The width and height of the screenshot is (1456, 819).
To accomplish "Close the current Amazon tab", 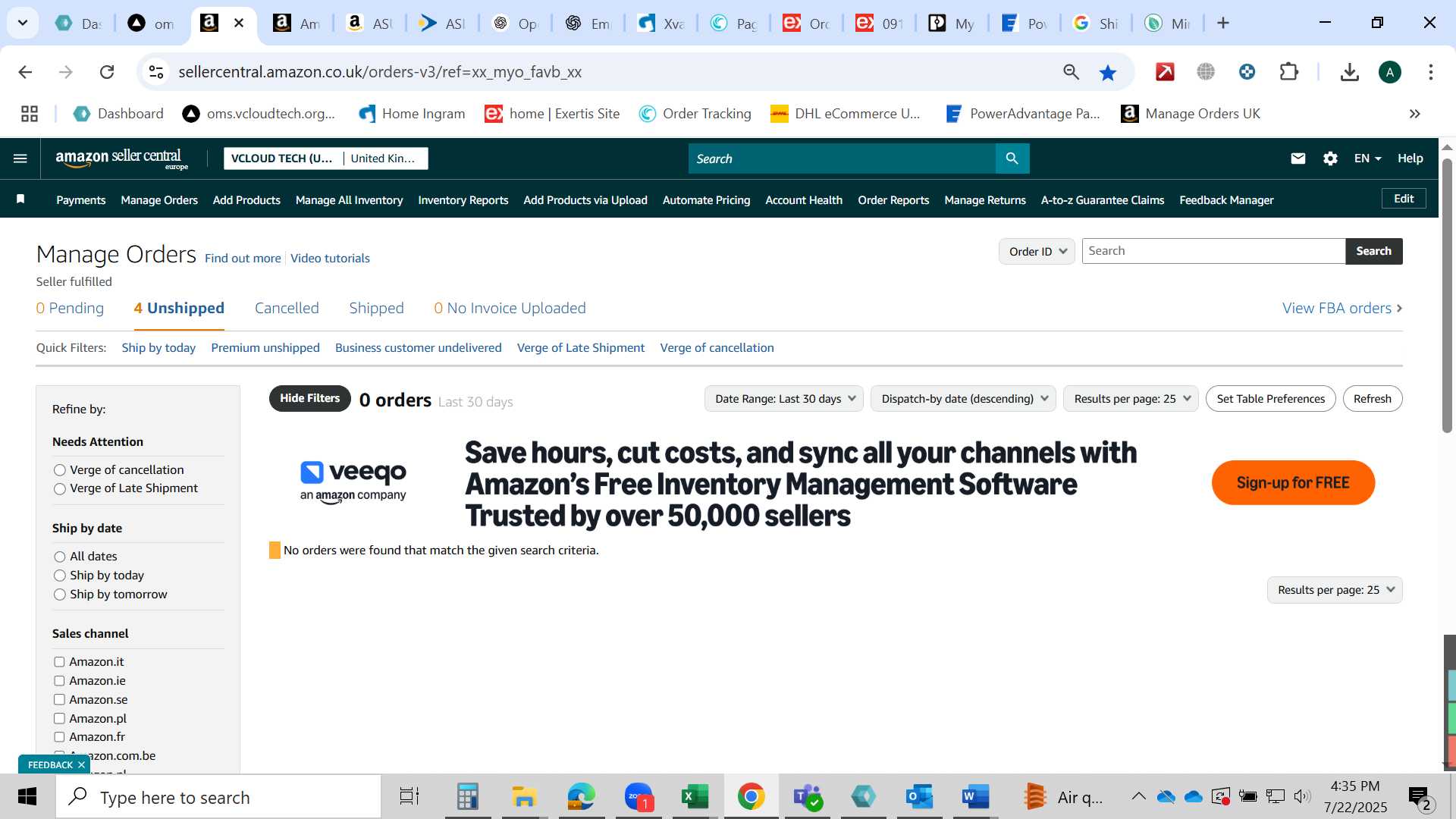I will [239, 24].
